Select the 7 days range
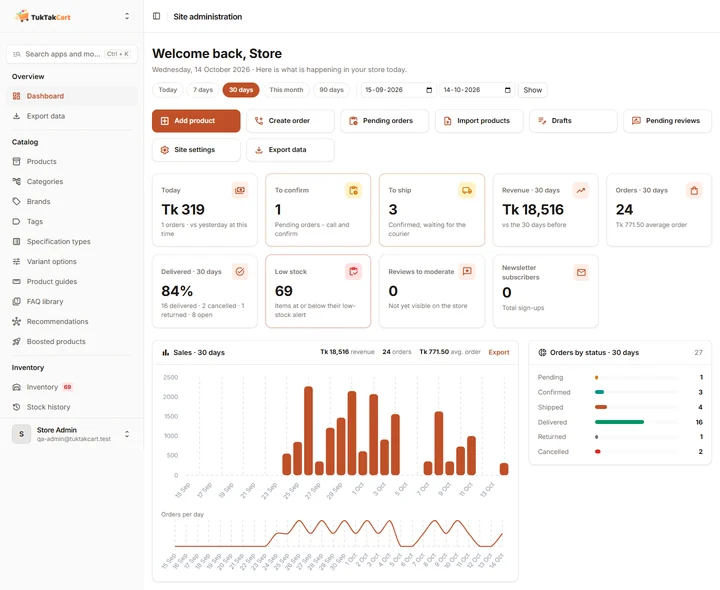720x590 pixels. (203, 90)
